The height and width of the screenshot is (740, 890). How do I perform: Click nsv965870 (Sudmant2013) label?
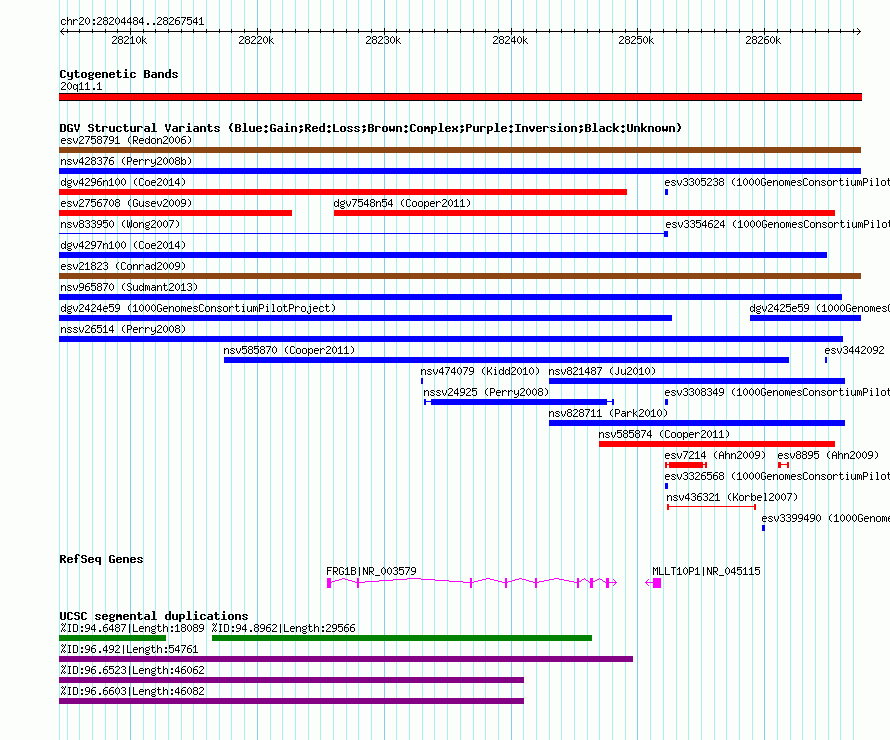coord(129,287)
